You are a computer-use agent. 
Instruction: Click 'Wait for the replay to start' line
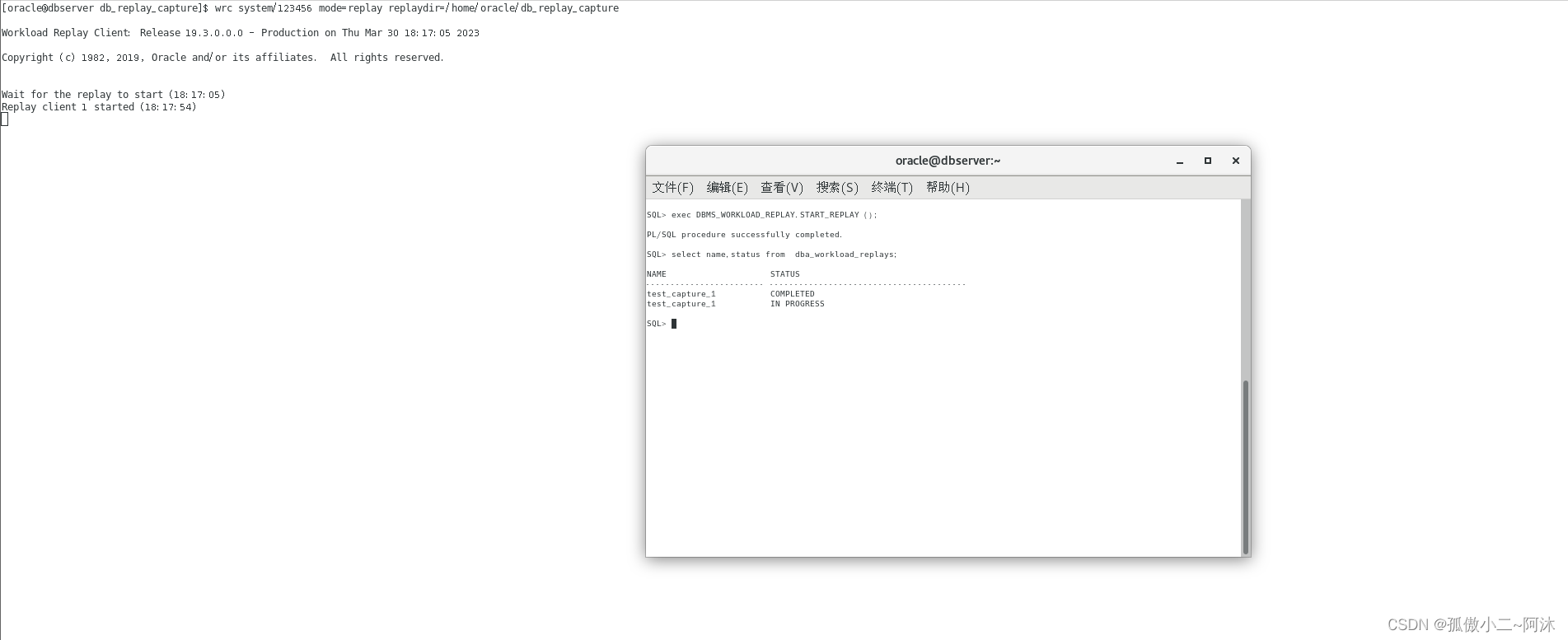coord(114,95)
